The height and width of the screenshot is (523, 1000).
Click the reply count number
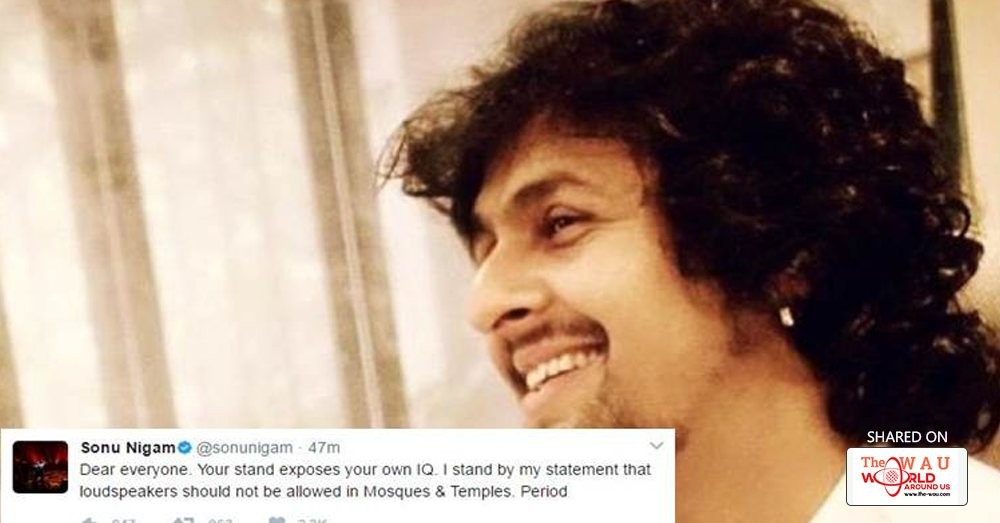pyautogui.click(x=124, y=521)
